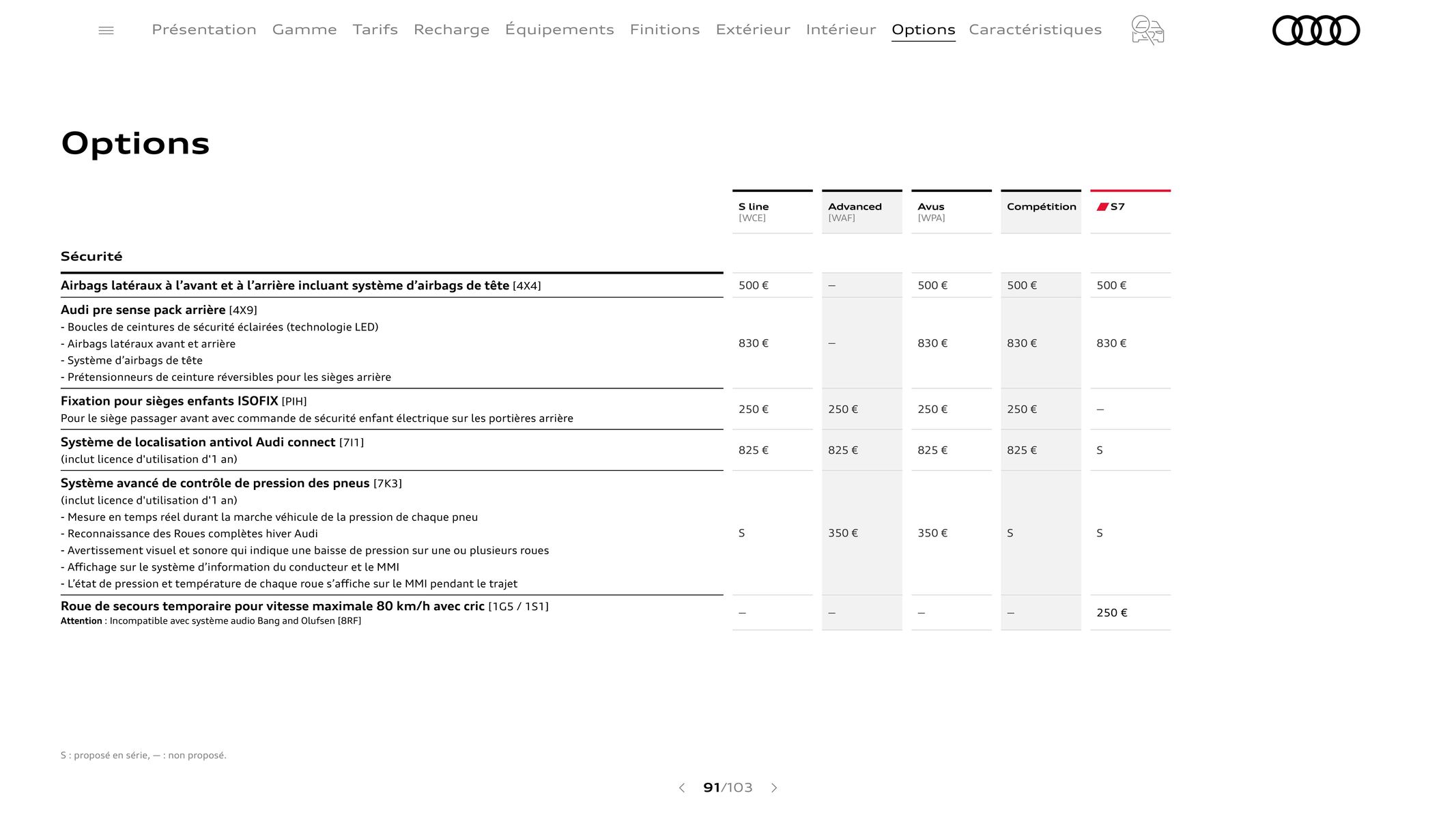Click 350 € tyre pressure price under Avus

[932, 533]
